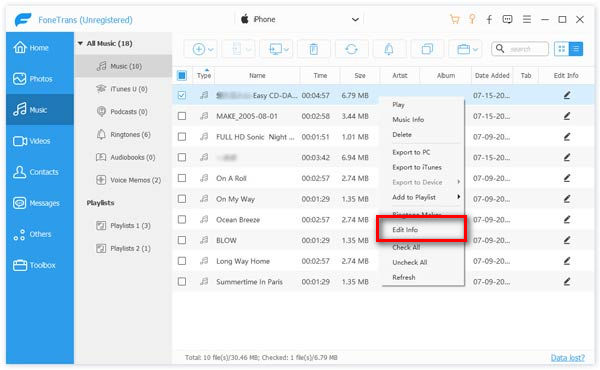Open the Photos sidebar section
This screenshot has height=370, width=600.
pos(40,79)
